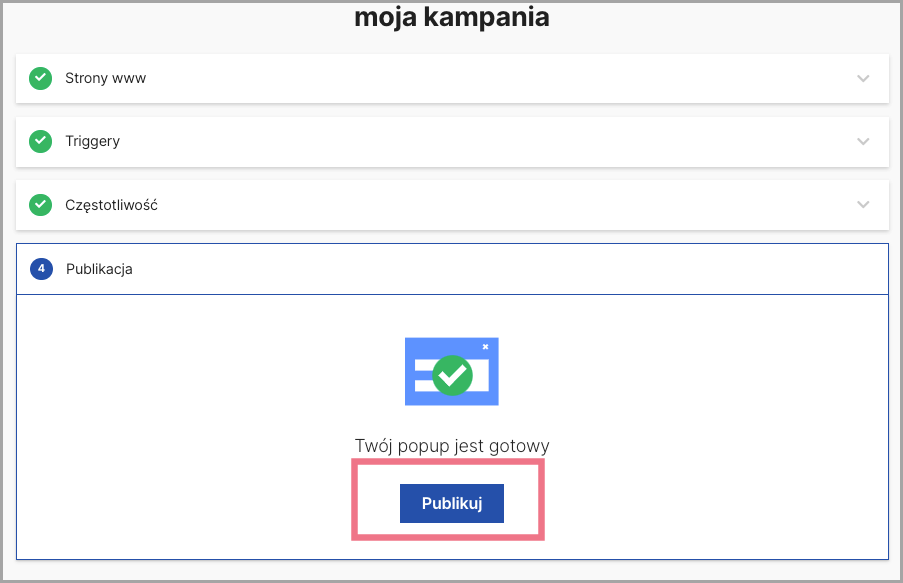Screen dimensions: 903x583
Task: Click the blue step 4 badge
Action: point(41,268)
